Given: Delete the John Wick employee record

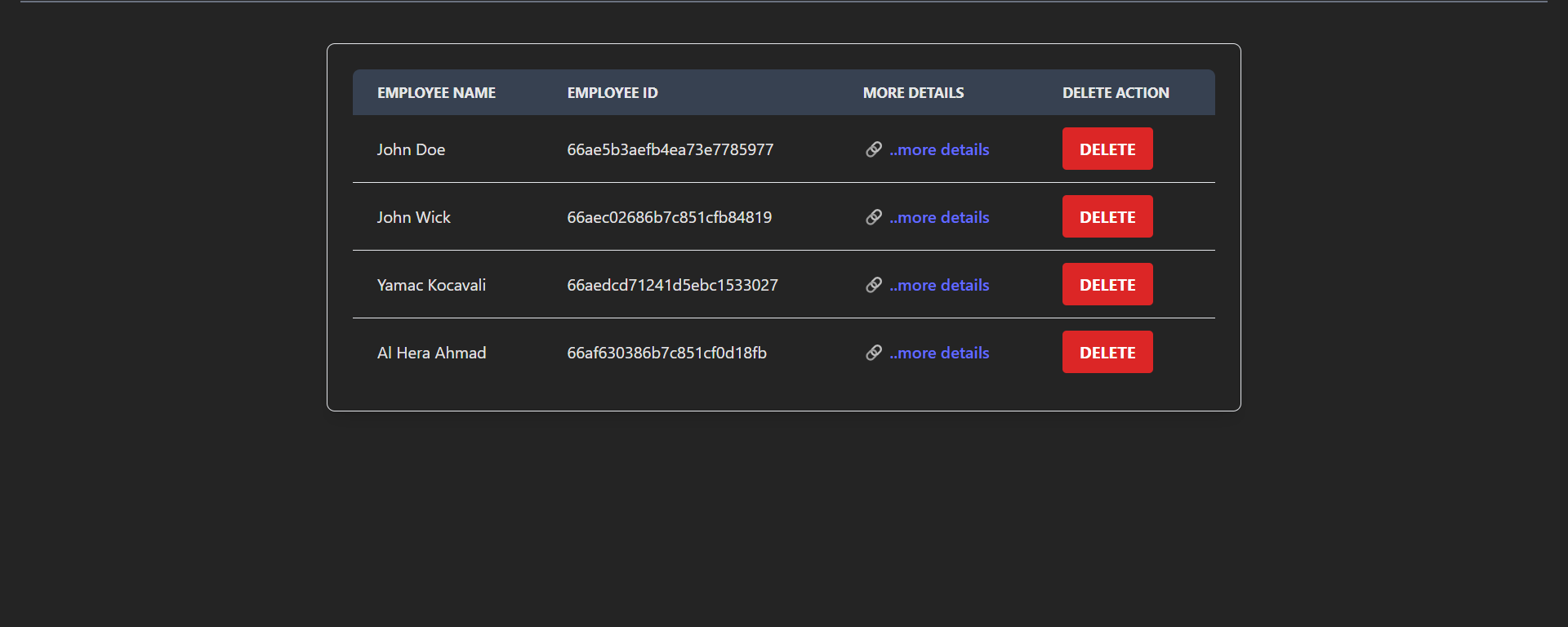Looking at the screenshot, I should pyautogui.click(x=1107, y=216).
